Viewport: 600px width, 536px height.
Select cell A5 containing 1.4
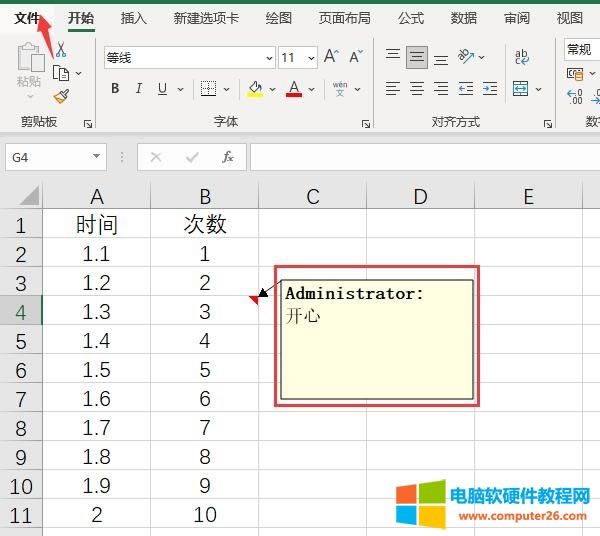click(x=96, y=341)
